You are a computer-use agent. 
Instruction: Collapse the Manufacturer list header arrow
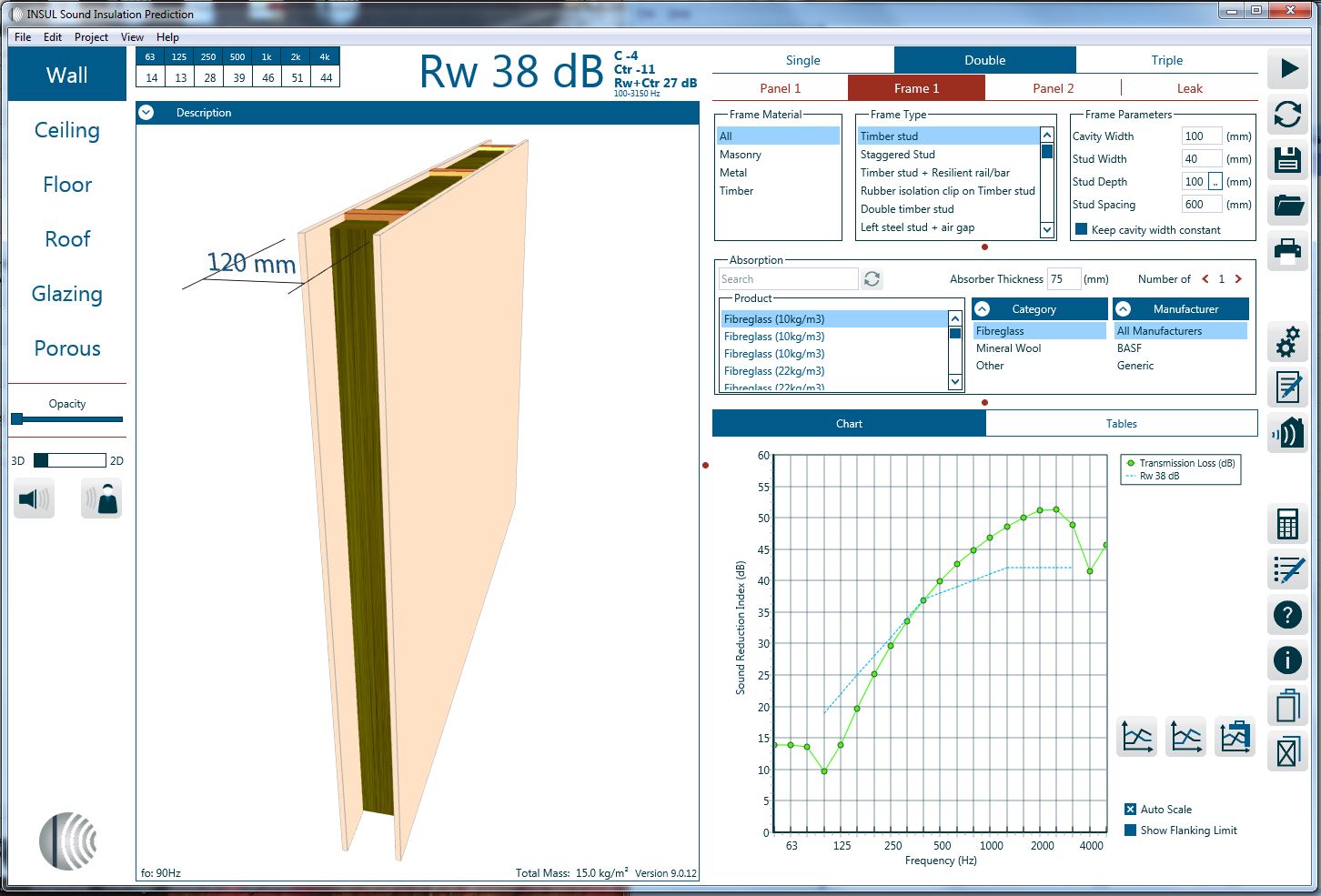pyautogui.click(x=1124, y=309)
